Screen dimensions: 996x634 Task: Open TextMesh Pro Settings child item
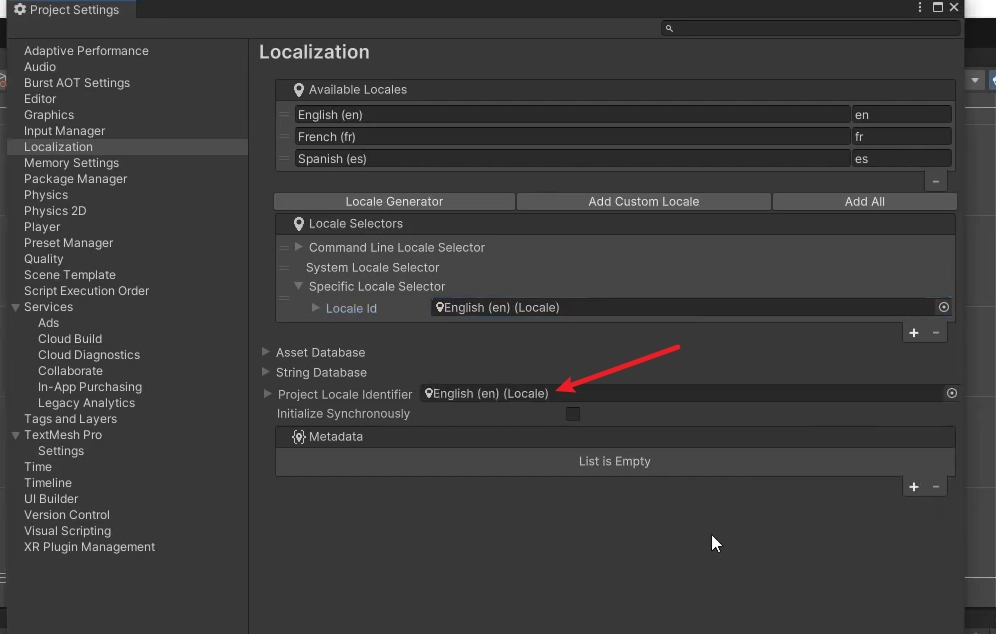(61, 451)
